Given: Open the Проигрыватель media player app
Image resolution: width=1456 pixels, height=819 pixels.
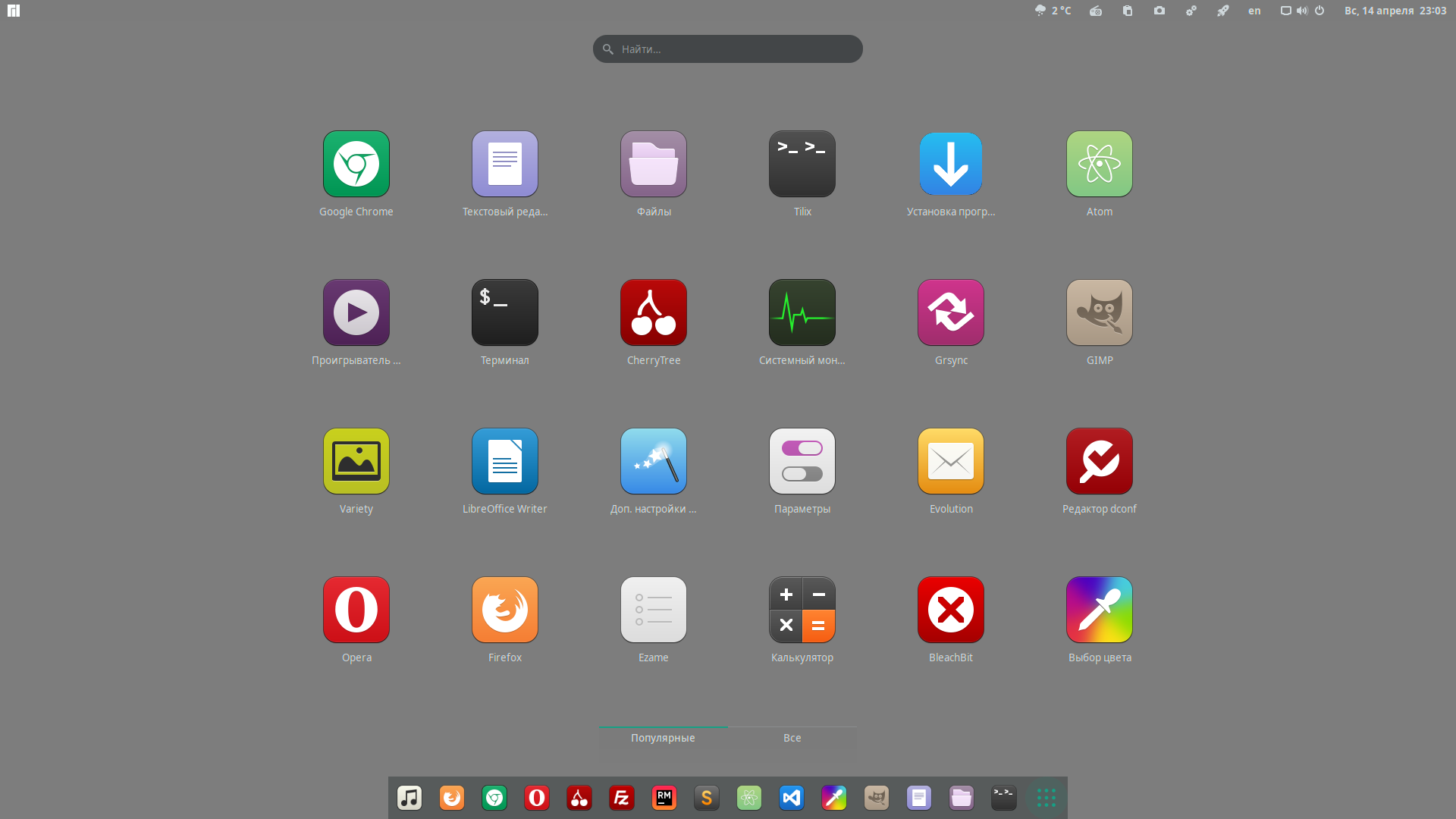Looking at the screenshot, I should coord(356,313).
